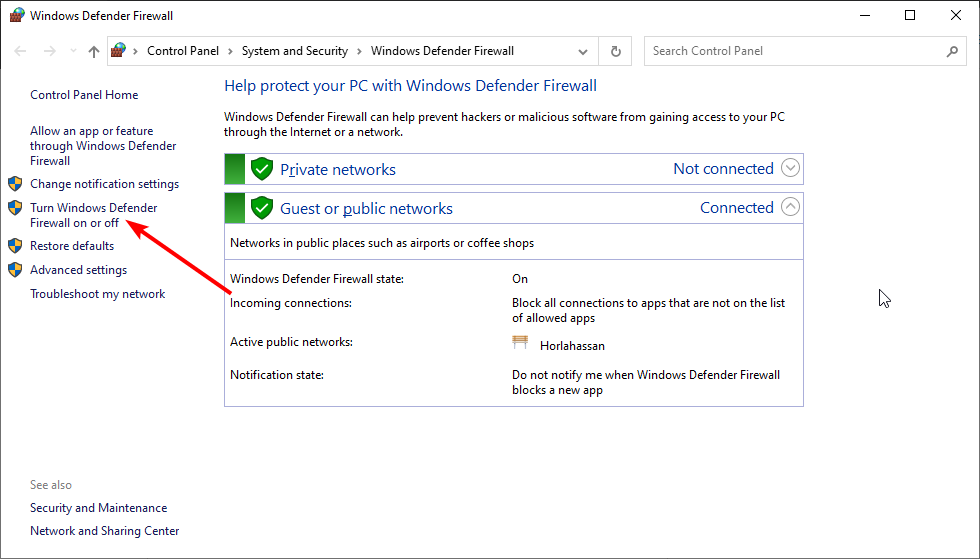Expand the Private networks section
This screenshot has width=980, height=559.
790,168
